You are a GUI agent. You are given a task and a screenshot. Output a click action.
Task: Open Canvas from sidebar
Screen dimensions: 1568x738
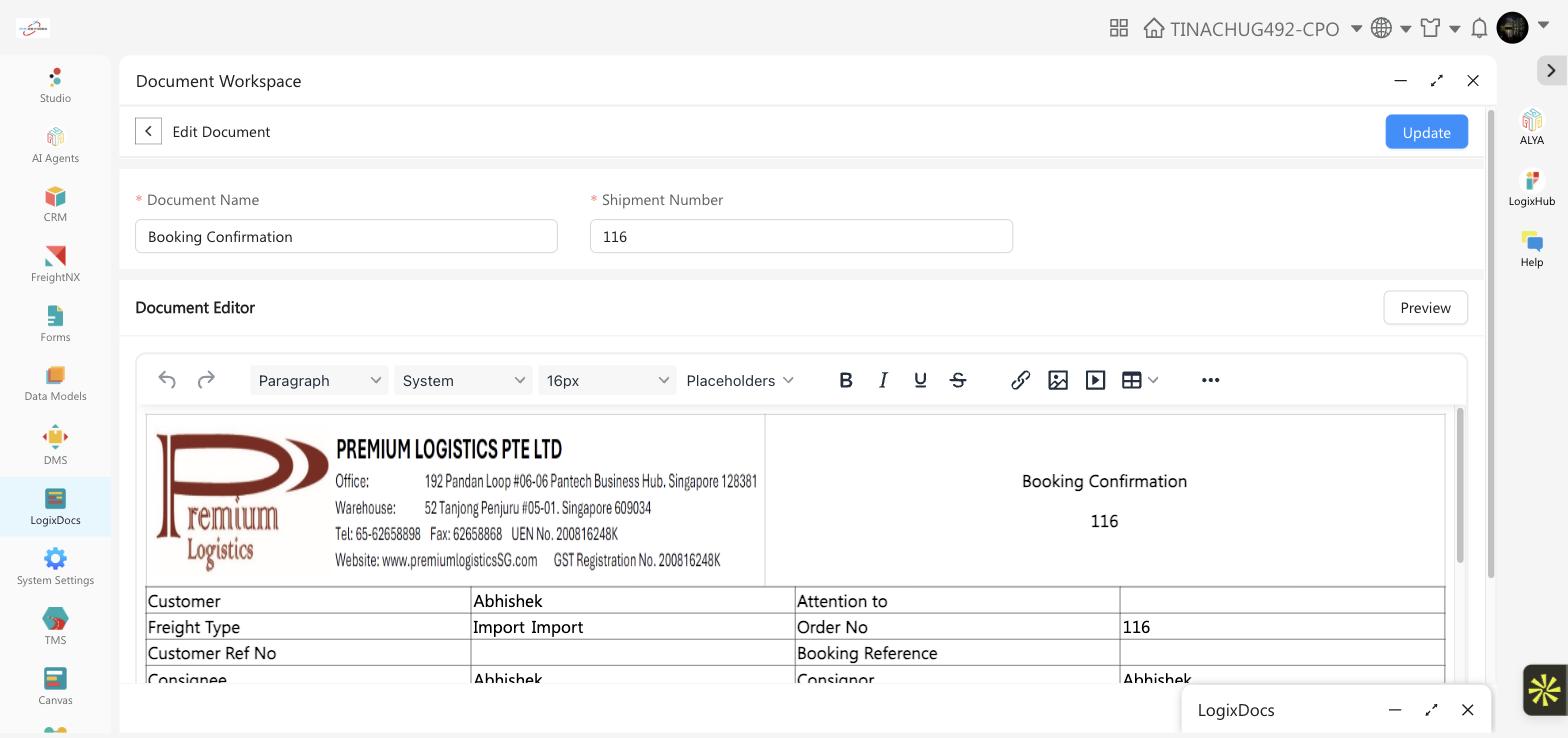(55, 687)
